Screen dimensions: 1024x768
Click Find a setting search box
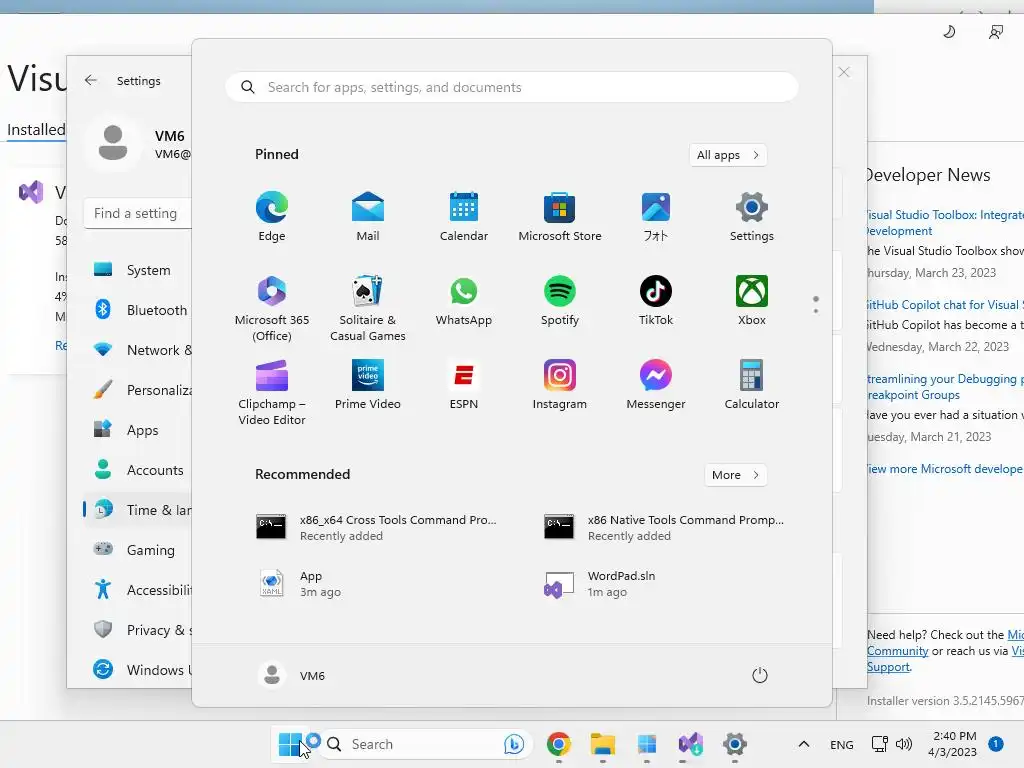(x=137, y=214)
